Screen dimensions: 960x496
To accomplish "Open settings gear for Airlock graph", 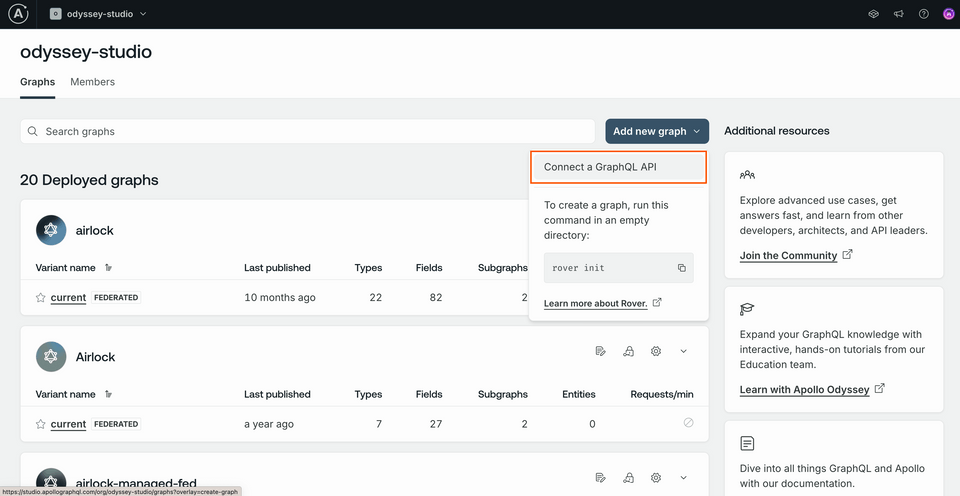I will [x=656, y=351].
